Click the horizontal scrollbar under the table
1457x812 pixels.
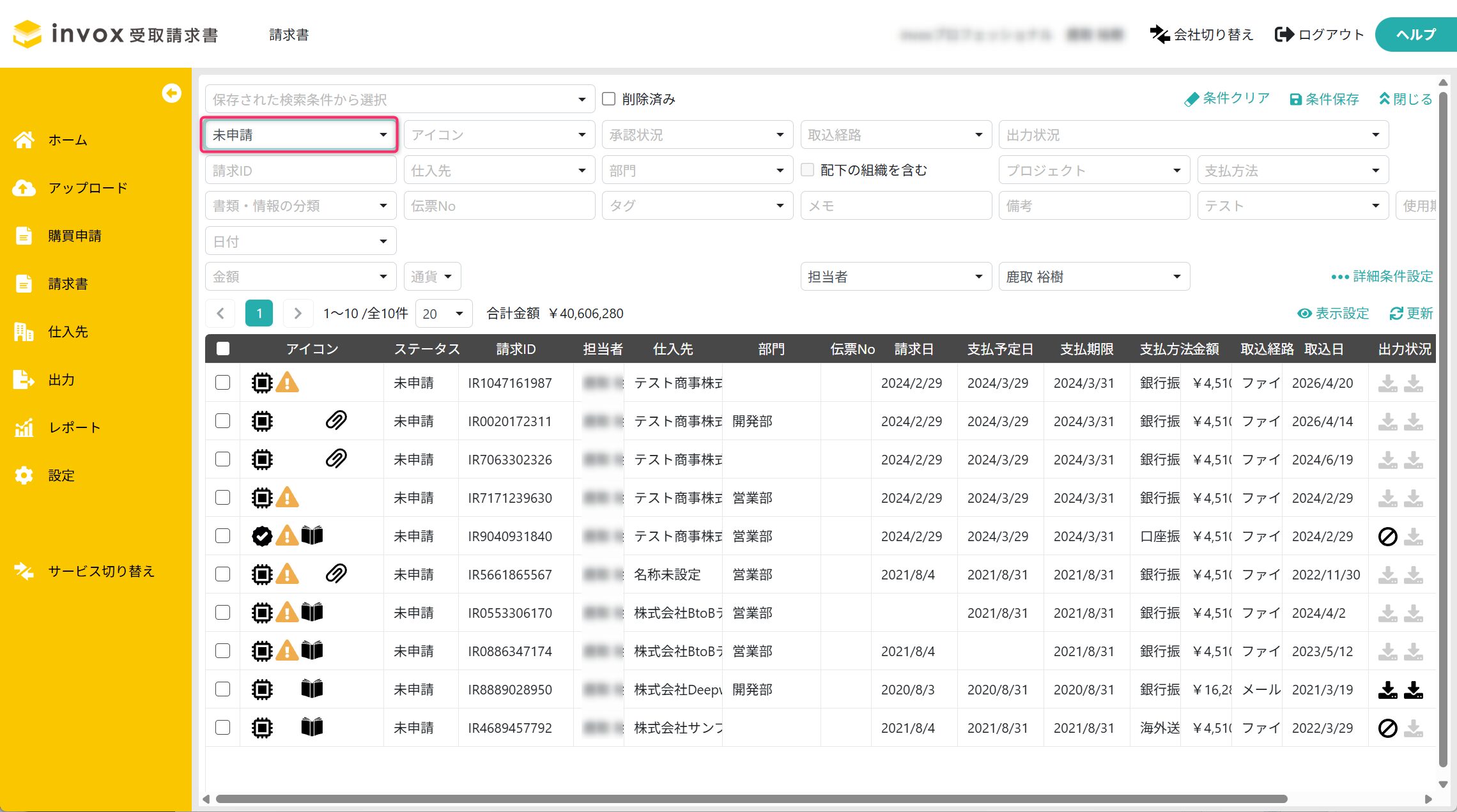pos(751,799)
